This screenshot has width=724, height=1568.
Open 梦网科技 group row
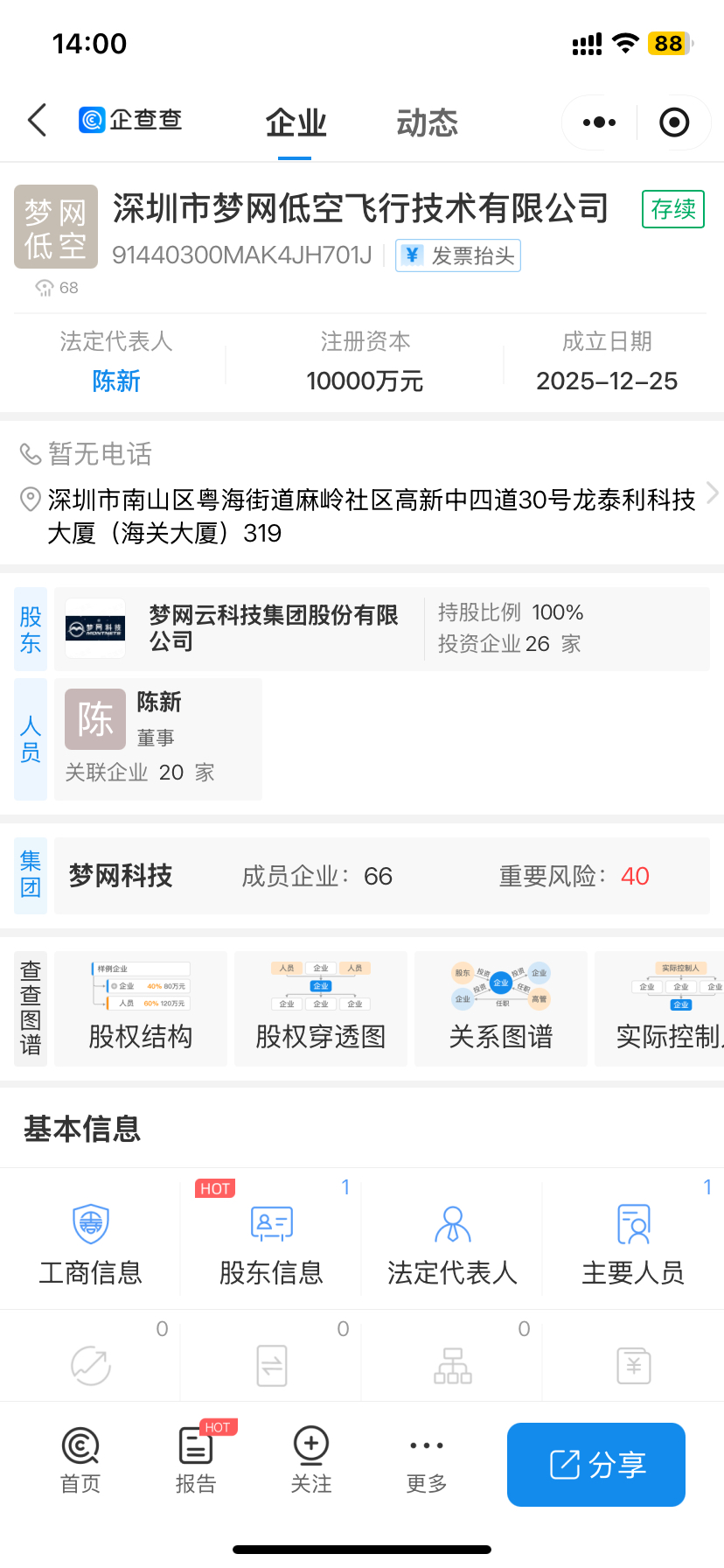(x=382, y=876)
